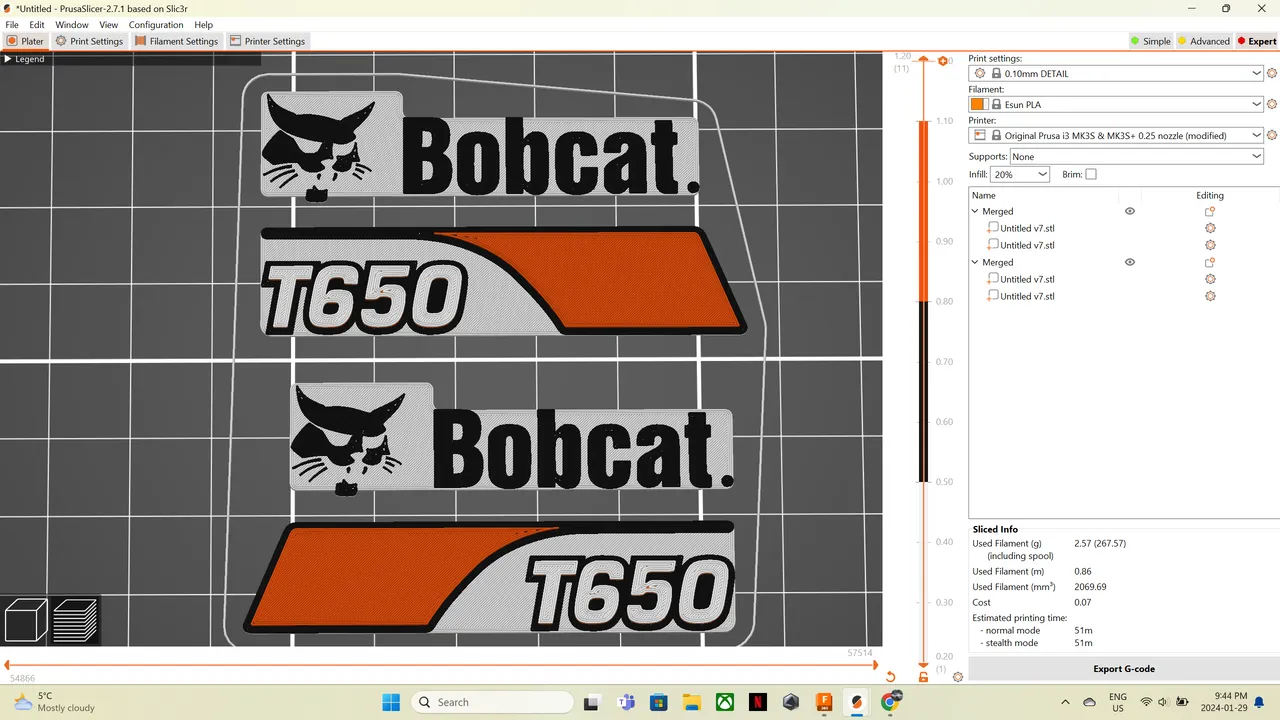The height and width of the screenshot is (720, 1280).
Task: Open the Window menu
Action: click(71, 25)
